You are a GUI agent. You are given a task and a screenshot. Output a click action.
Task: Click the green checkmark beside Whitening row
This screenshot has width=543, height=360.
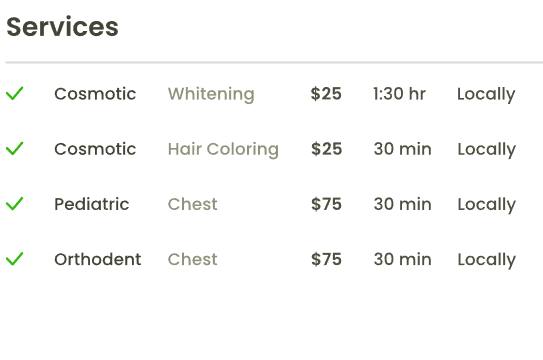tap(15, 93)
